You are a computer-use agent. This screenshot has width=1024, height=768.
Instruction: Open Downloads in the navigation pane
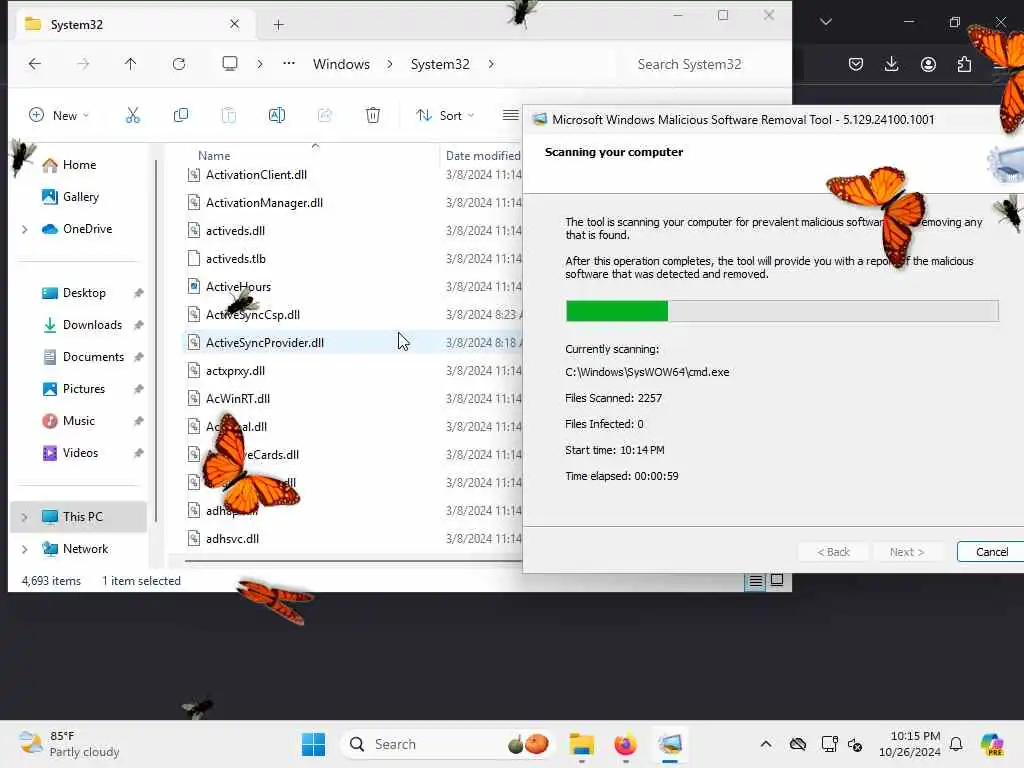click(92, 325)
